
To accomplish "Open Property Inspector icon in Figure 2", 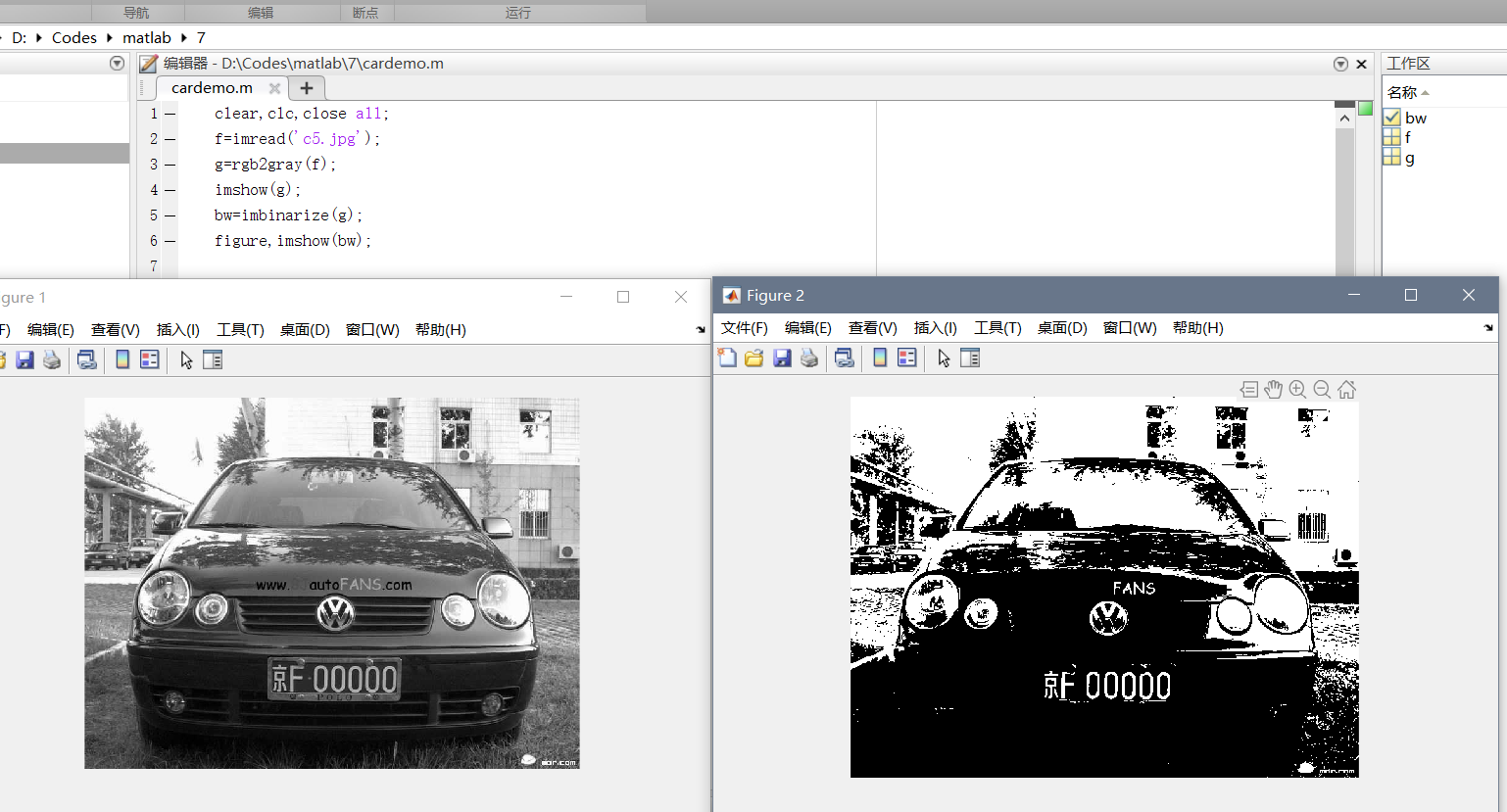I will (970, 358).
